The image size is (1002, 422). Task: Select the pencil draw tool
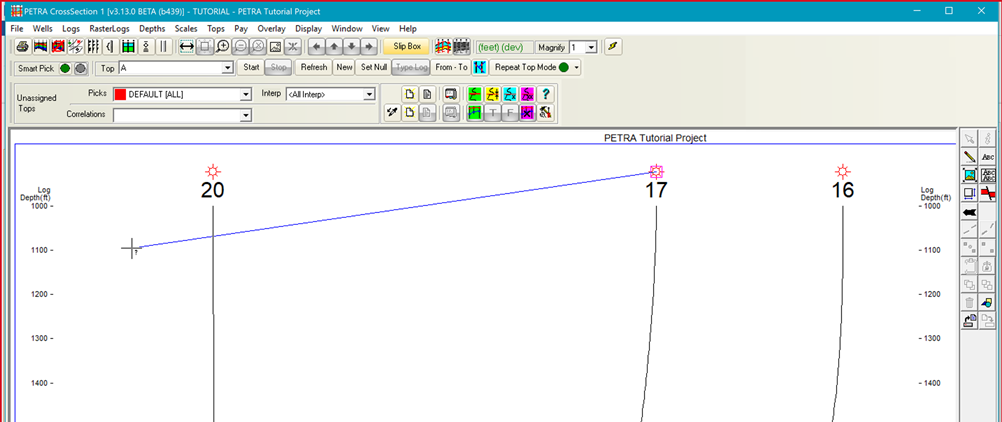click(x=969, y=156)
